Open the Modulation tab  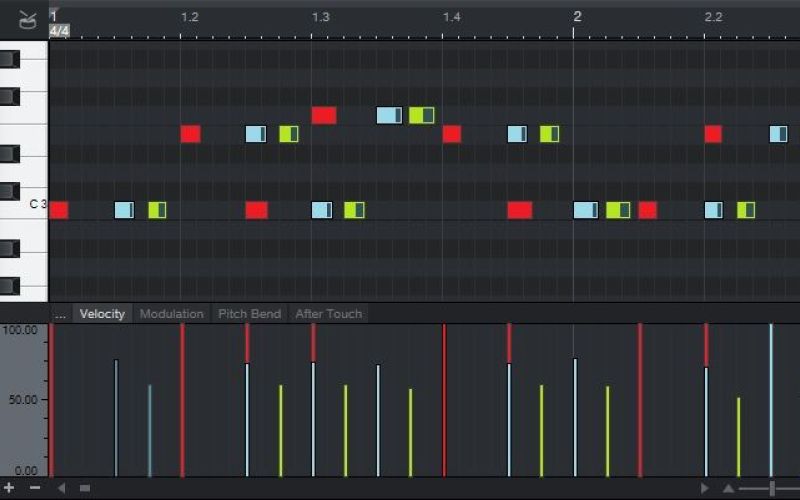171,314
